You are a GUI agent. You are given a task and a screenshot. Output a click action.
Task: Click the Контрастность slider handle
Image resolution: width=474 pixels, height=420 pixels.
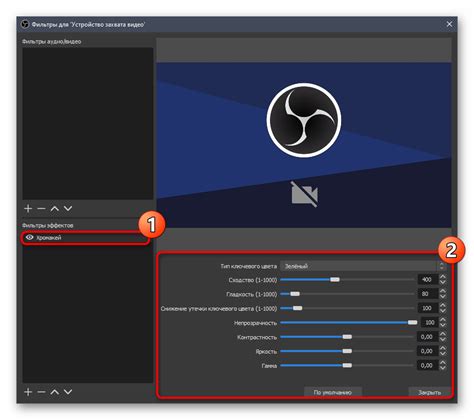point(347,337)
